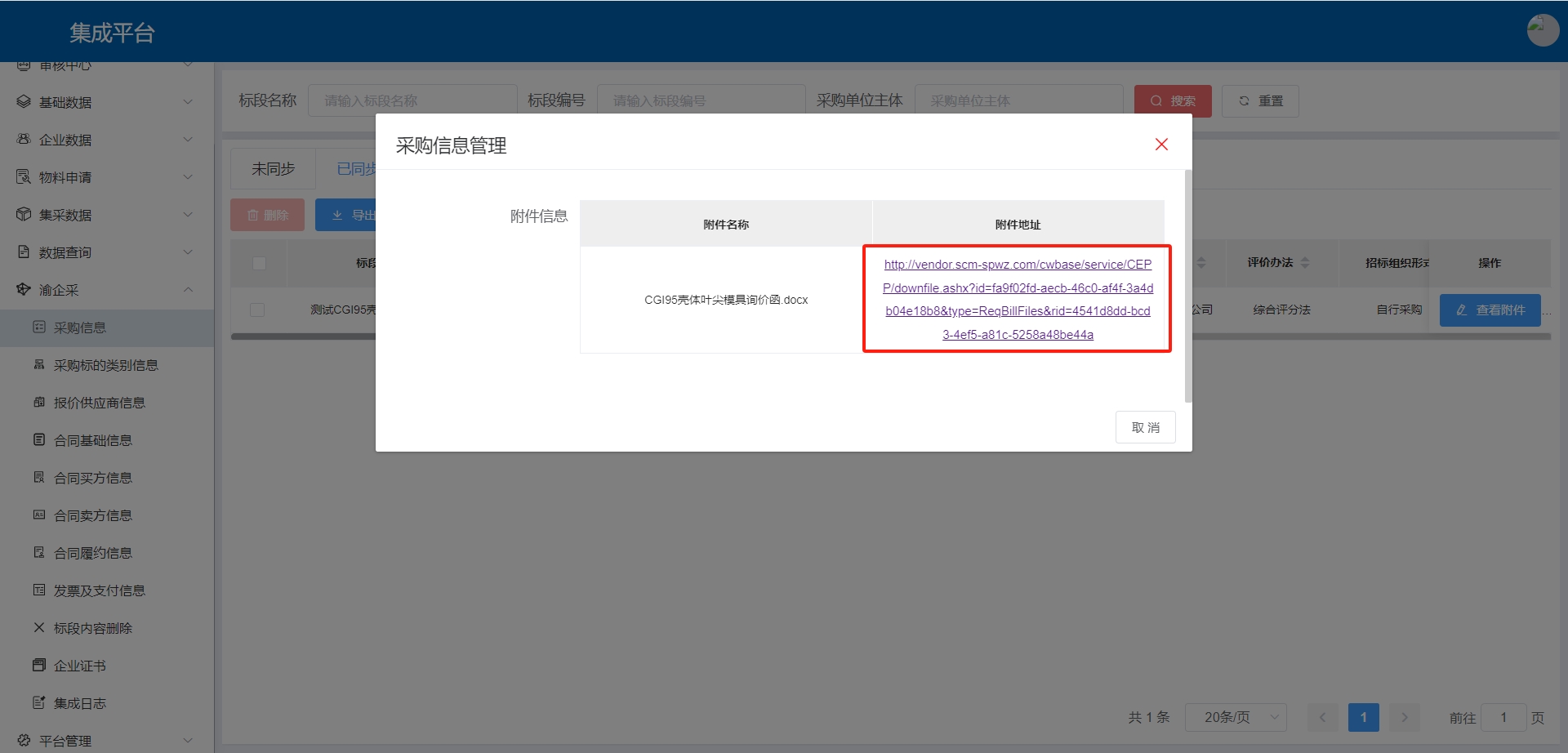Click the user avatar in the header

pyautogui.click(x=1542, y=30)
